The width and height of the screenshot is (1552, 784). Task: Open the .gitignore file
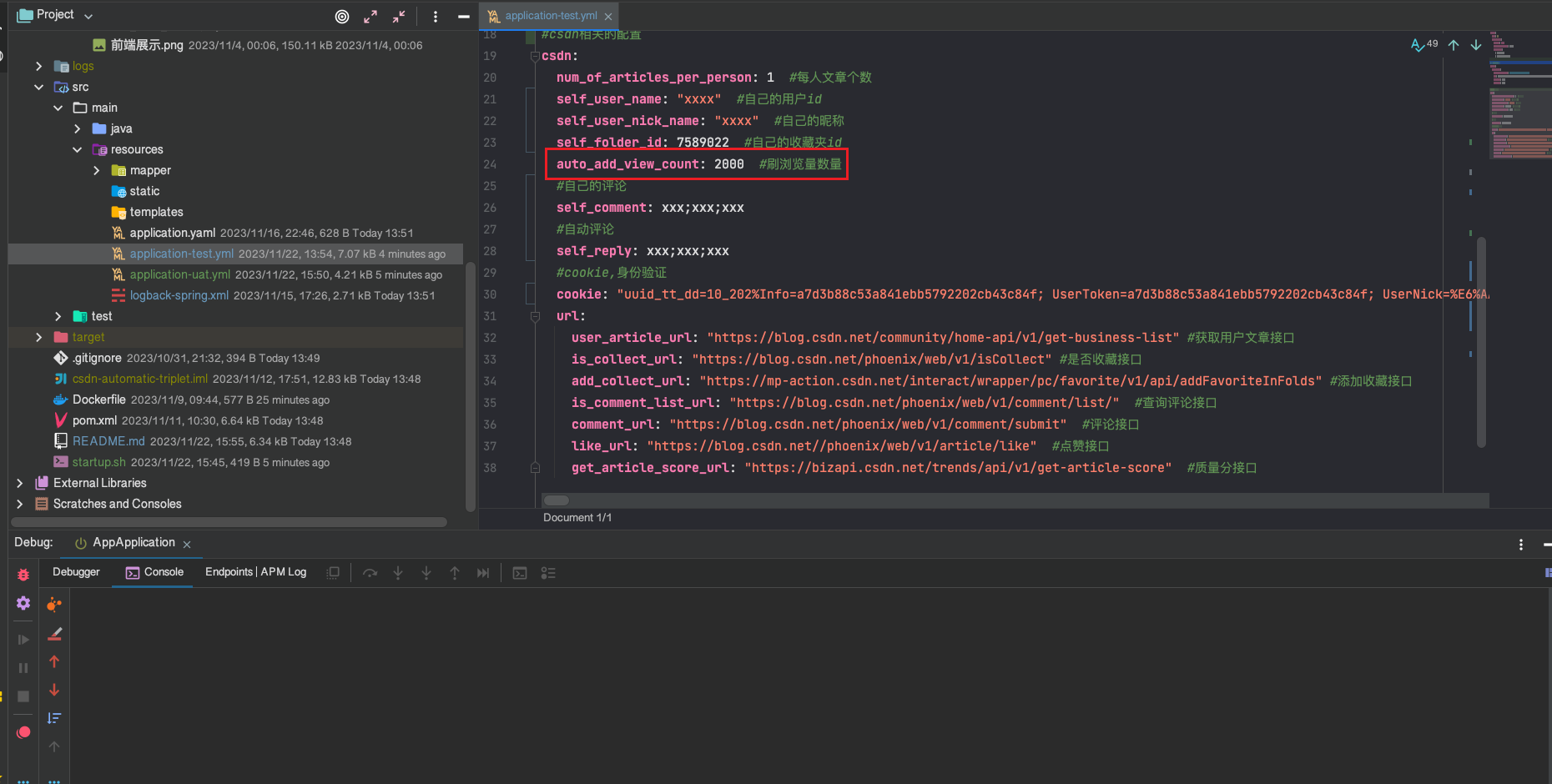(98, 358)
